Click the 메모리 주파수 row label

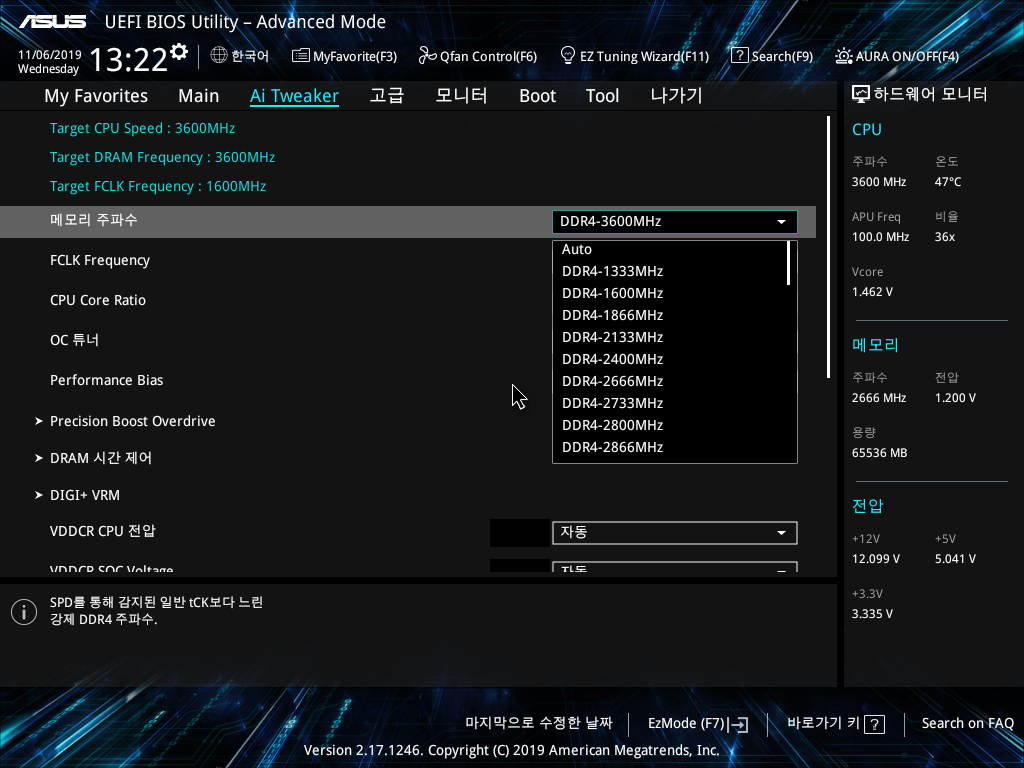point(93,220)
